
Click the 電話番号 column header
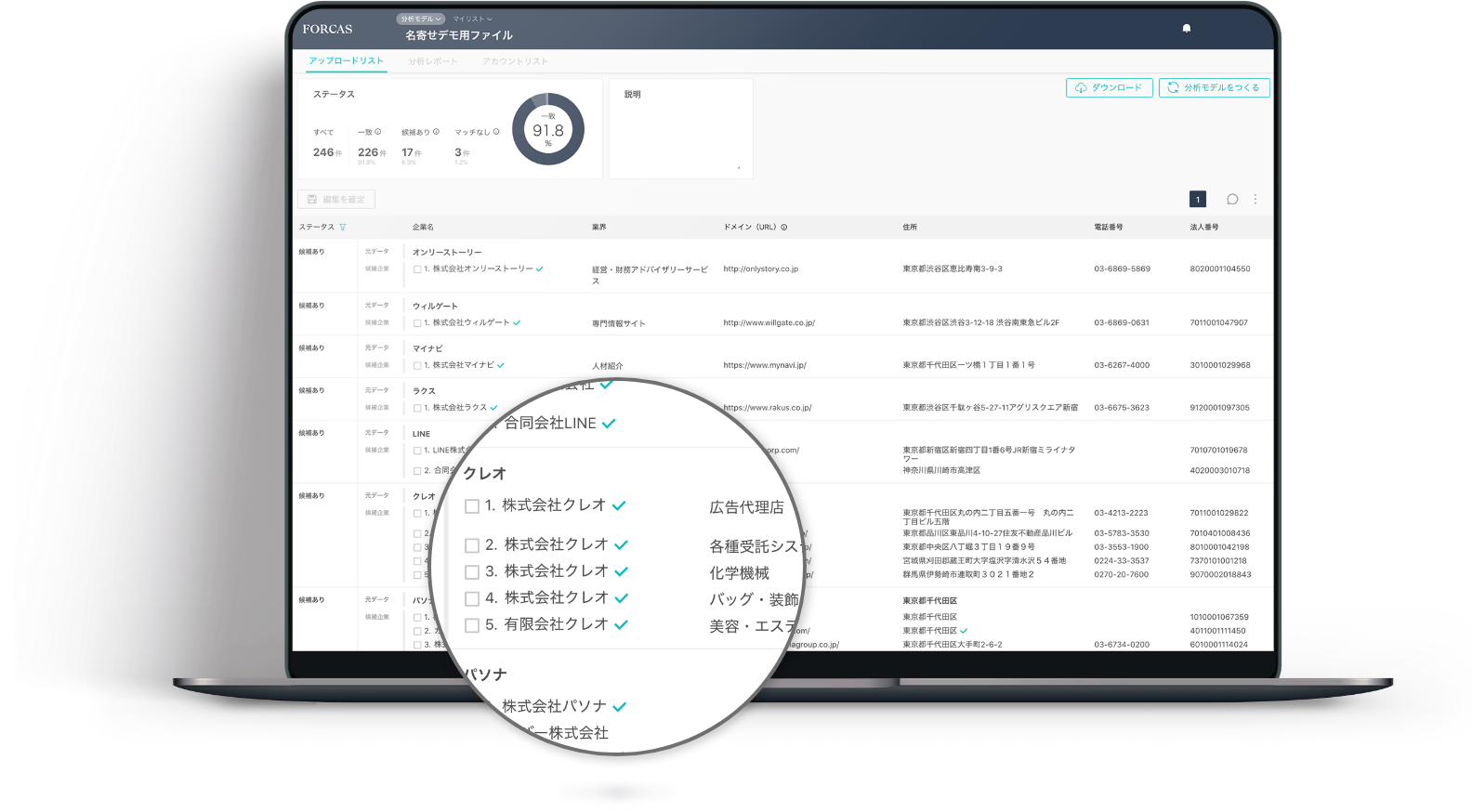pos(1108,227)
